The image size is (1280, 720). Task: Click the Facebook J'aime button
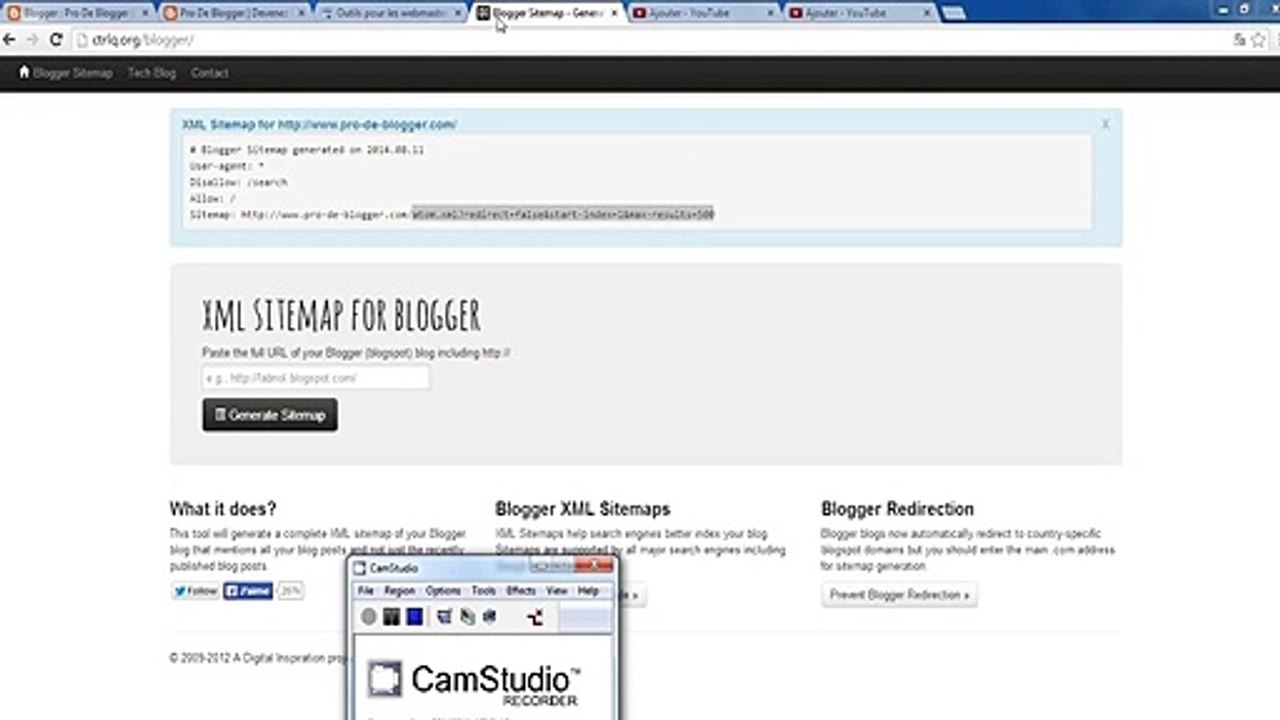pyautogui.click(x=248, y=591)
